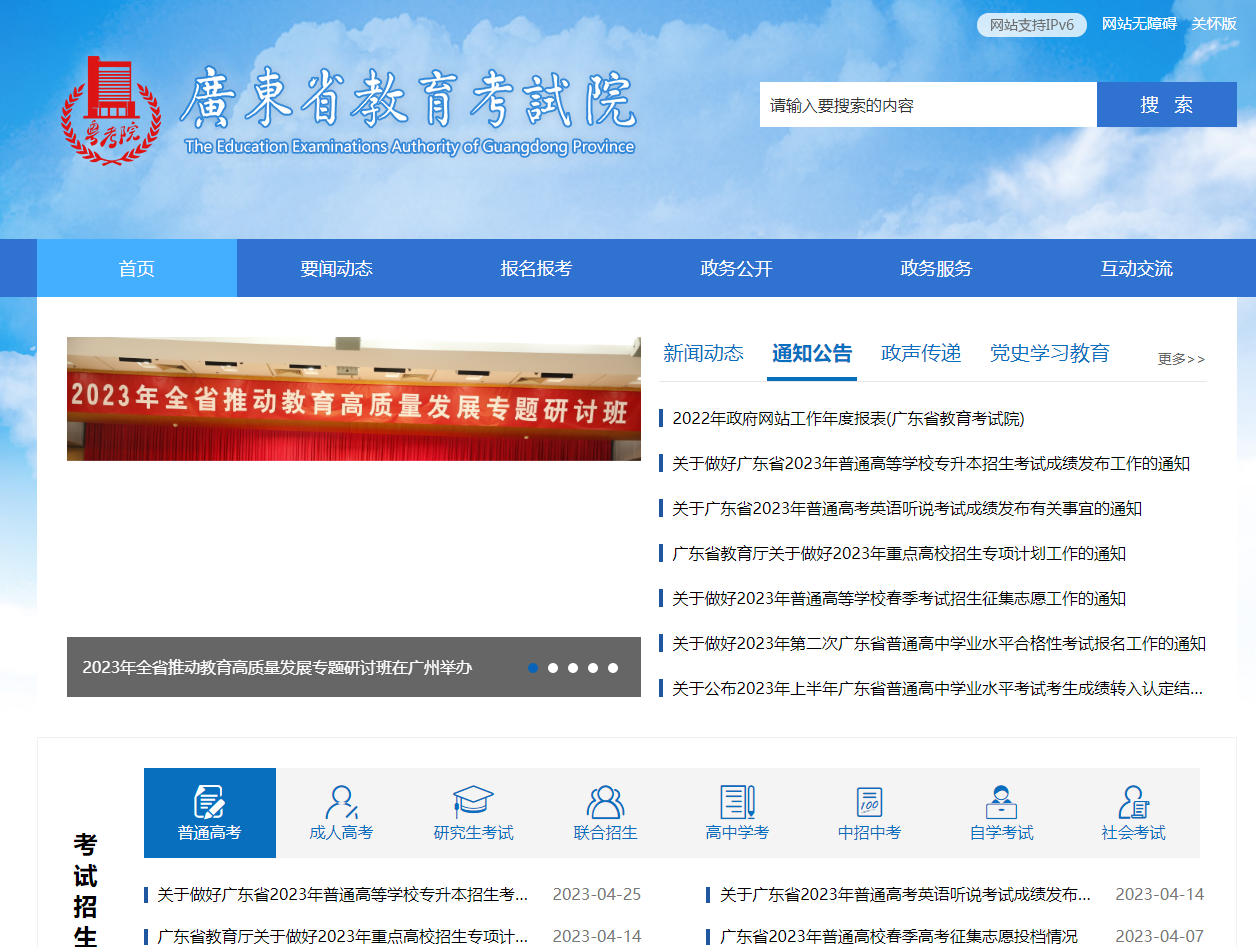Open the 互动交流 navigation menu
This screenshot has height=947, width=1256.
[x=1137, y=268]
